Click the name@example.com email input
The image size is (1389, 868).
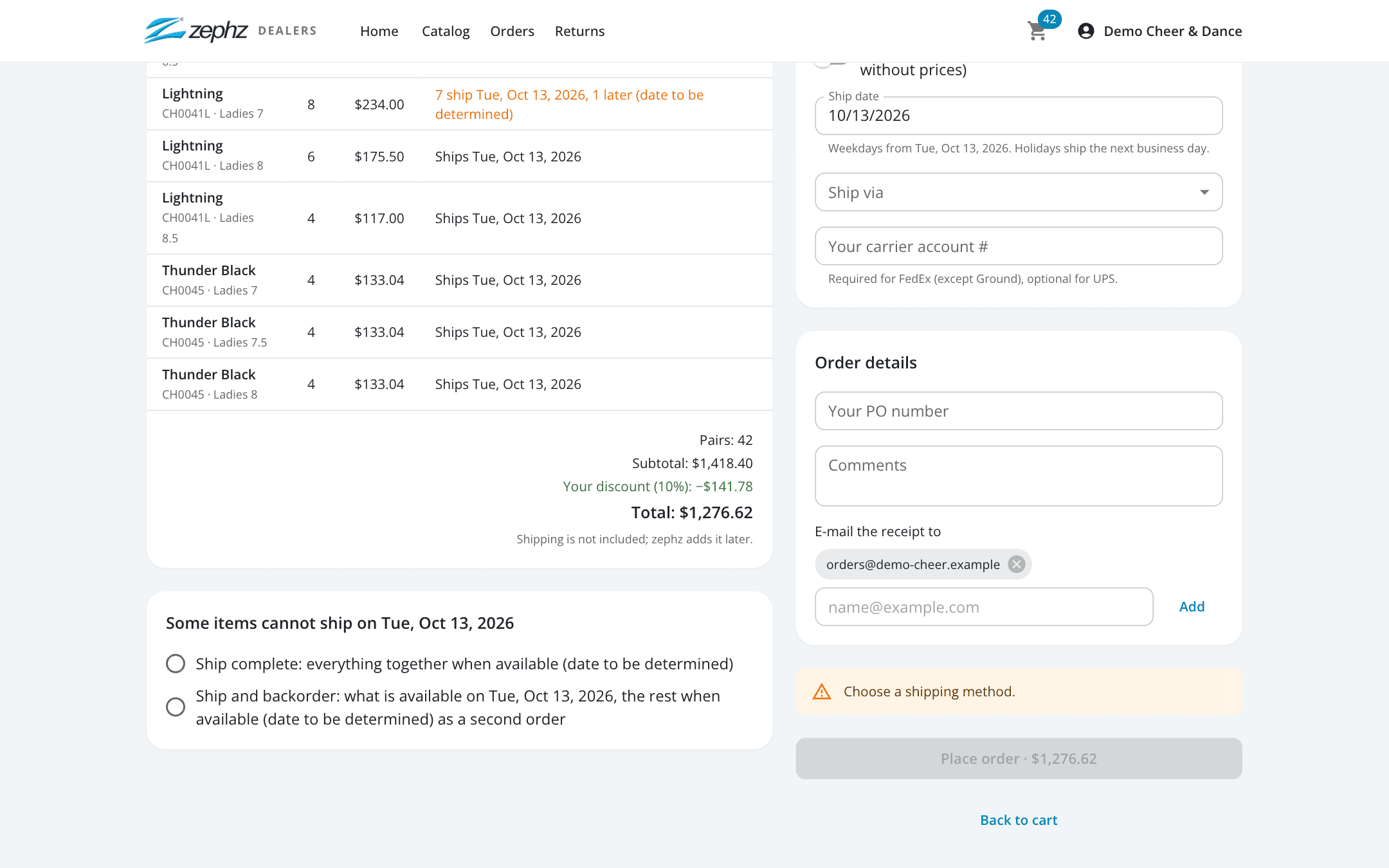984,607
